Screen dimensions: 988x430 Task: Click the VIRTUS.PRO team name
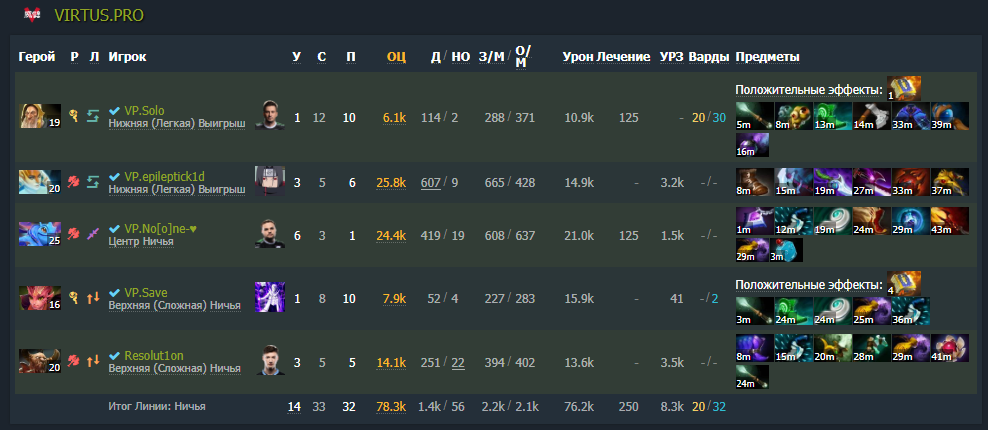[99, 15]
